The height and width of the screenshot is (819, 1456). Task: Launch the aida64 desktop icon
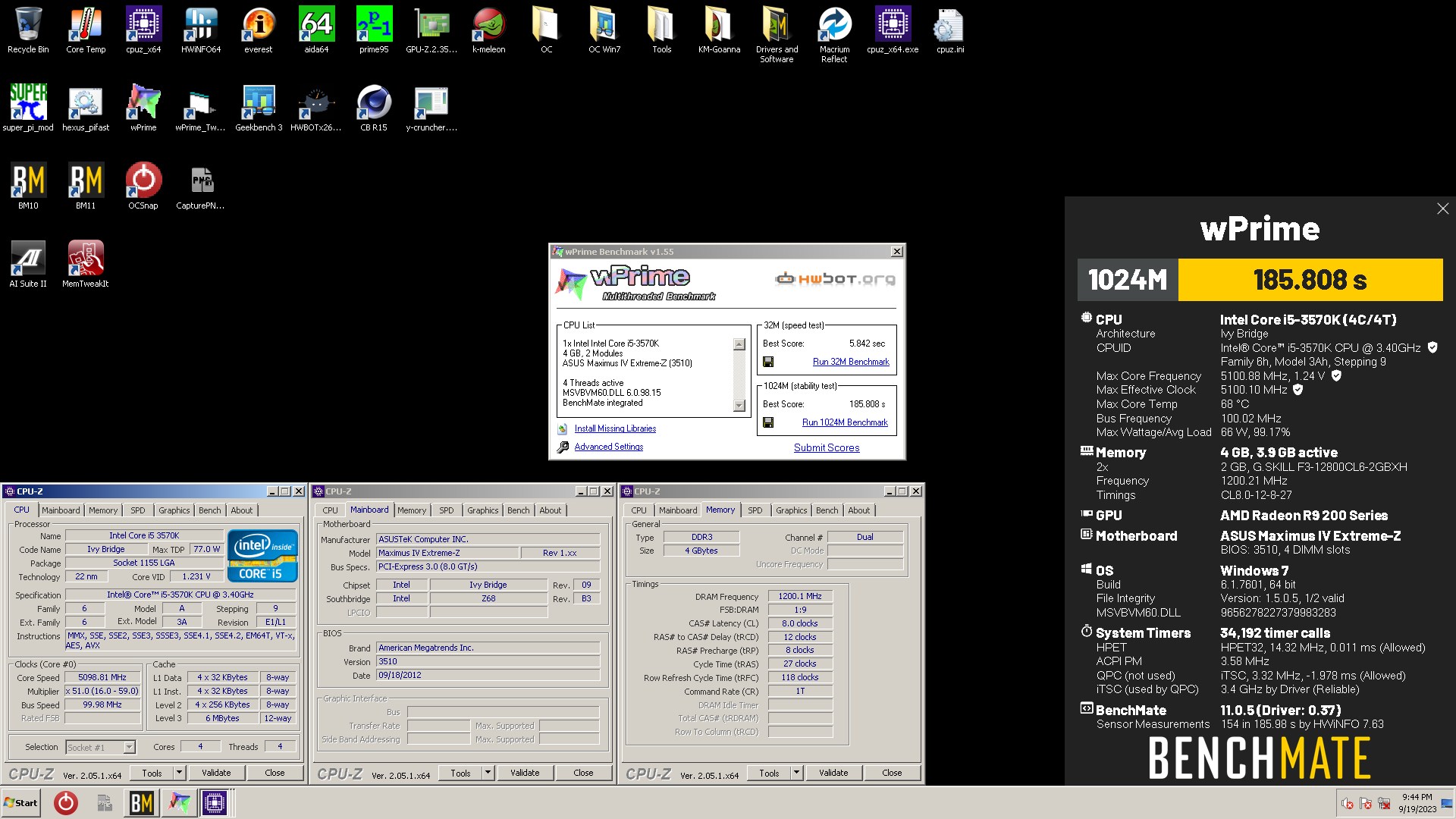point(316,30)
